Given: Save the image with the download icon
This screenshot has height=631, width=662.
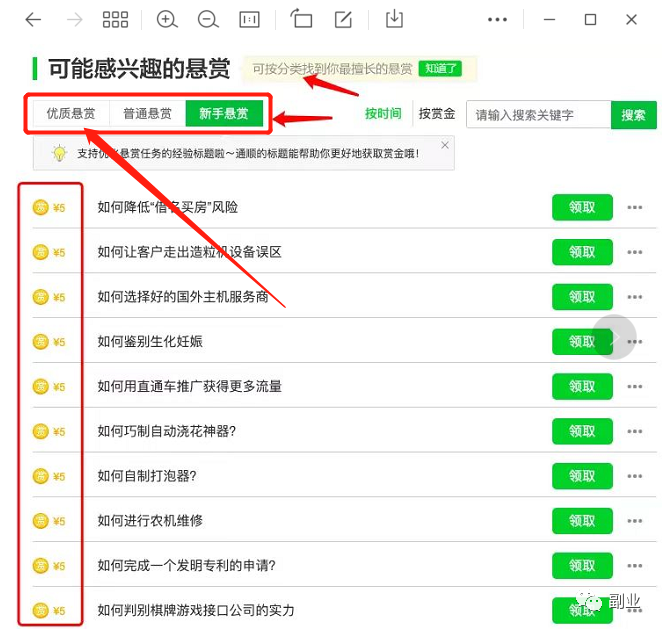Looking at the screenshot, I should (395, 20).
